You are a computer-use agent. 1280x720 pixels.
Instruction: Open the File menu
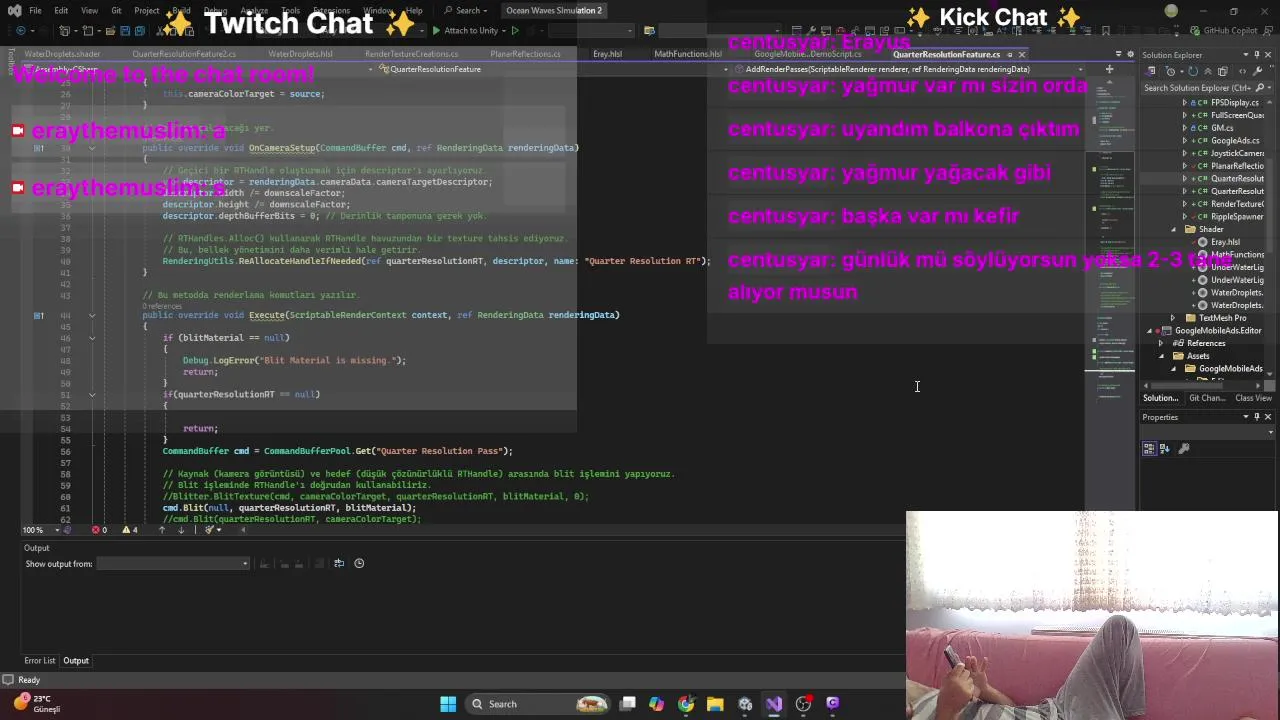[x=35, y=11]
